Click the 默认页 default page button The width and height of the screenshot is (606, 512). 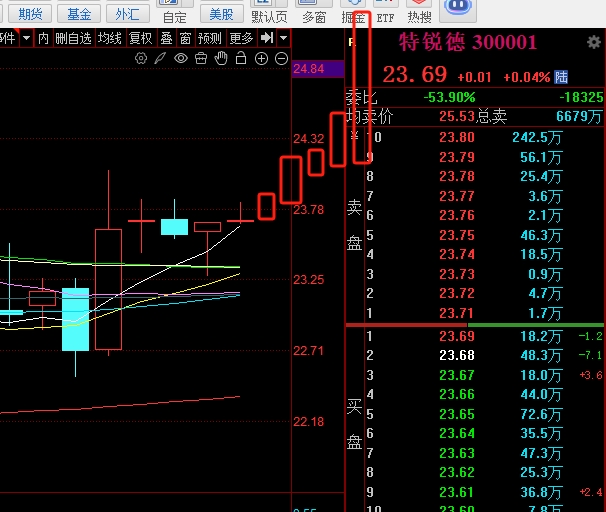click(269, 12)
